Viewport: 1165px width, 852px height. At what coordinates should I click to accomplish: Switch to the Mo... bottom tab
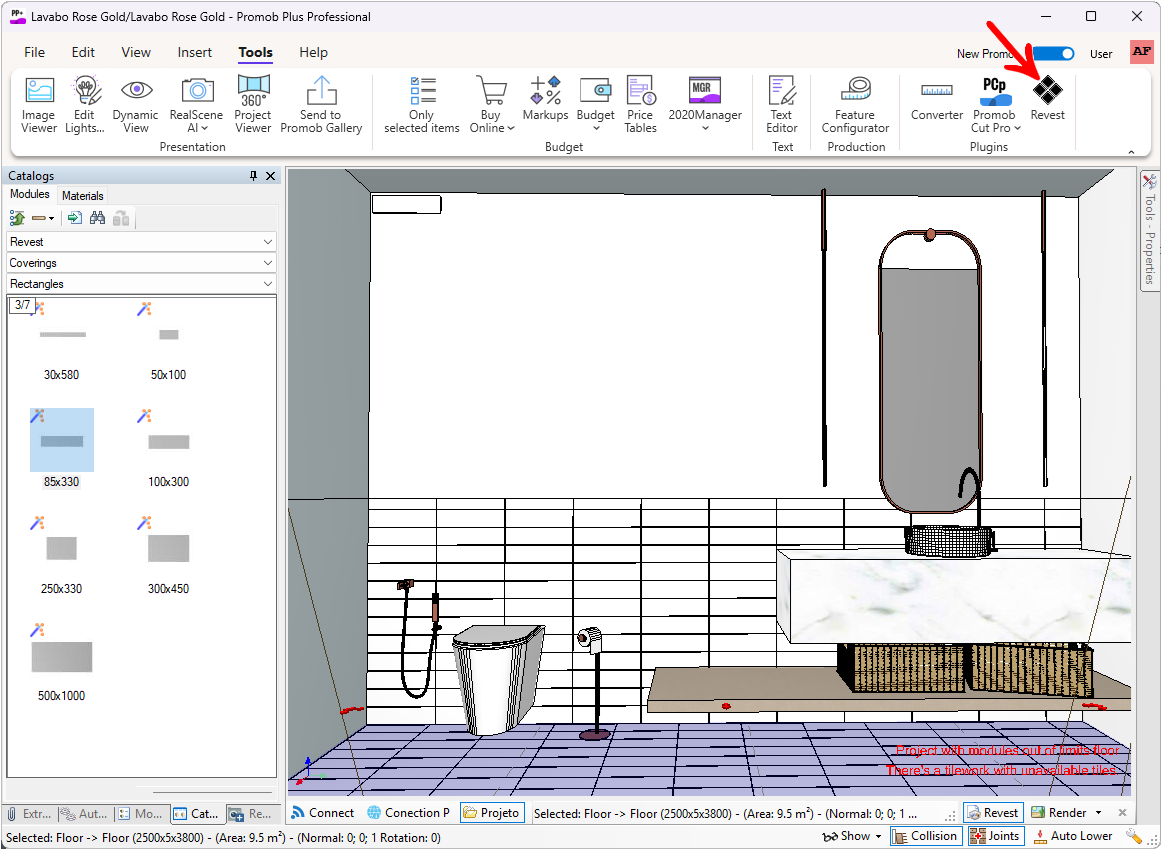click(x=140, y=814)
